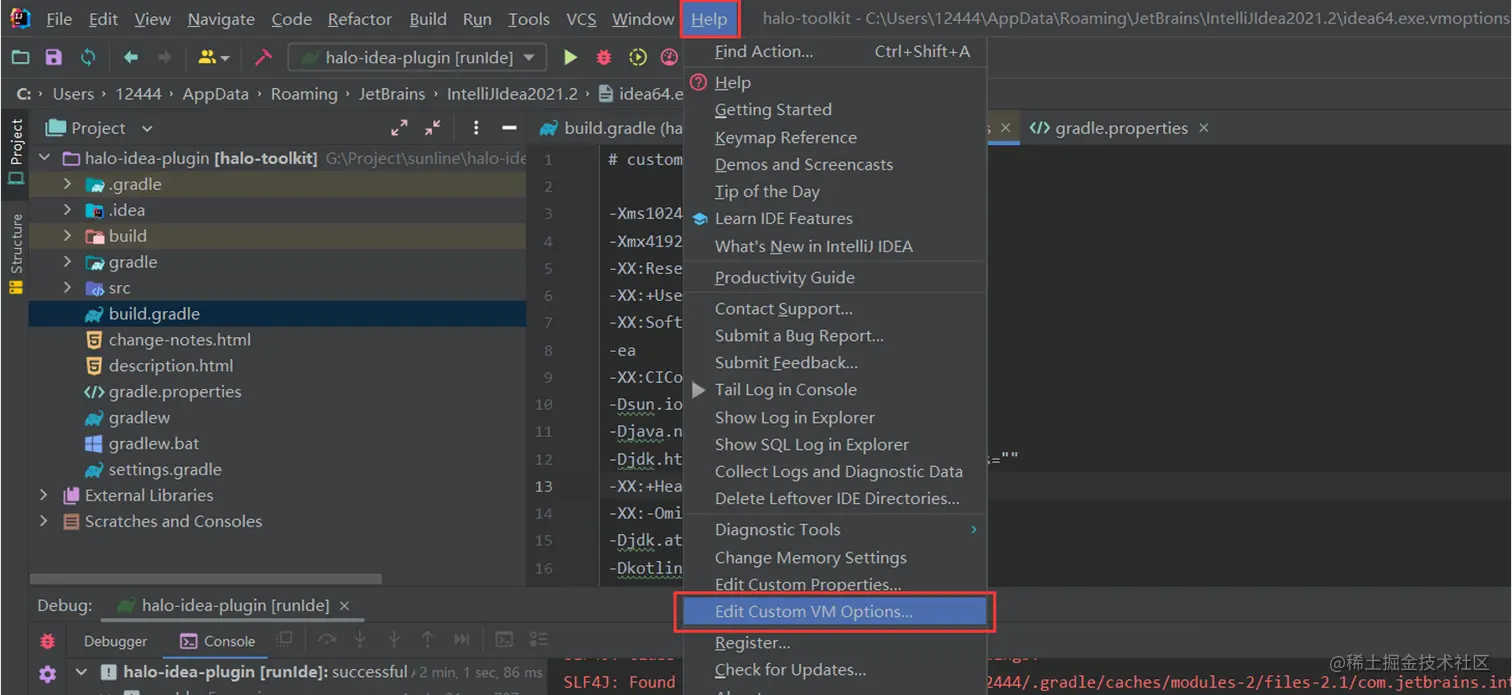Expand the .idea folder
1512x695 pixels.
[x=67, y=210]
